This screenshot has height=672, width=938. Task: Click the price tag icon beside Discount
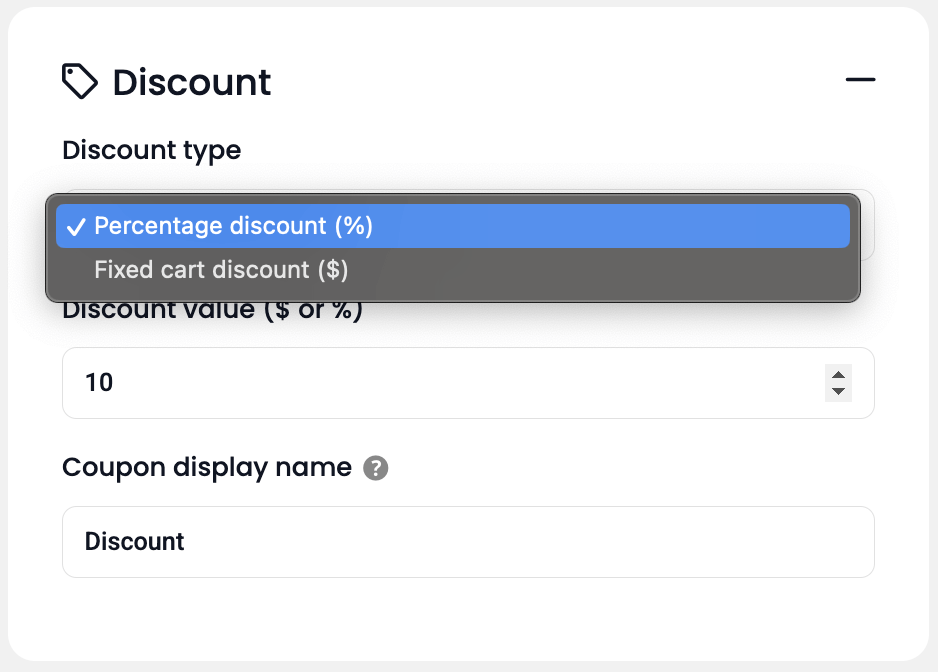pos(80,82)
